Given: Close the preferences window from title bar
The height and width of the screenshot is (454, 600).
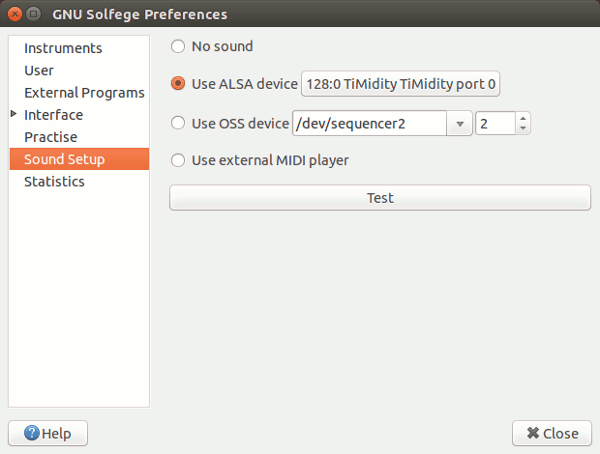Looking at the screenshot, I should 12,14.
